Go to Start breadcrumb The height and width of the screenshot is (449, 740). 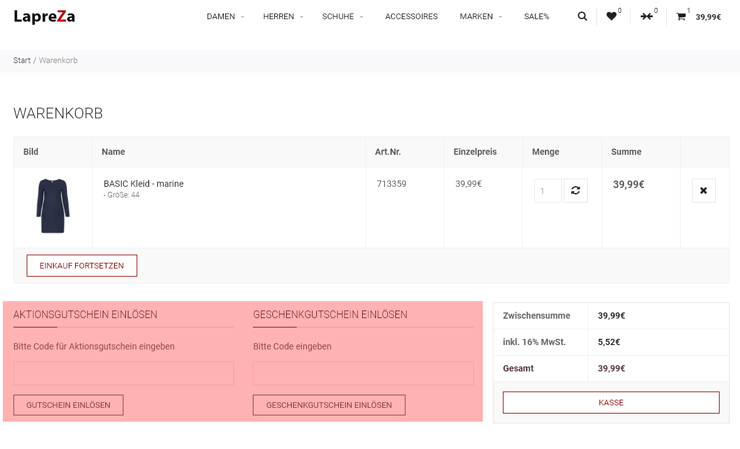(x=22, y=60)
